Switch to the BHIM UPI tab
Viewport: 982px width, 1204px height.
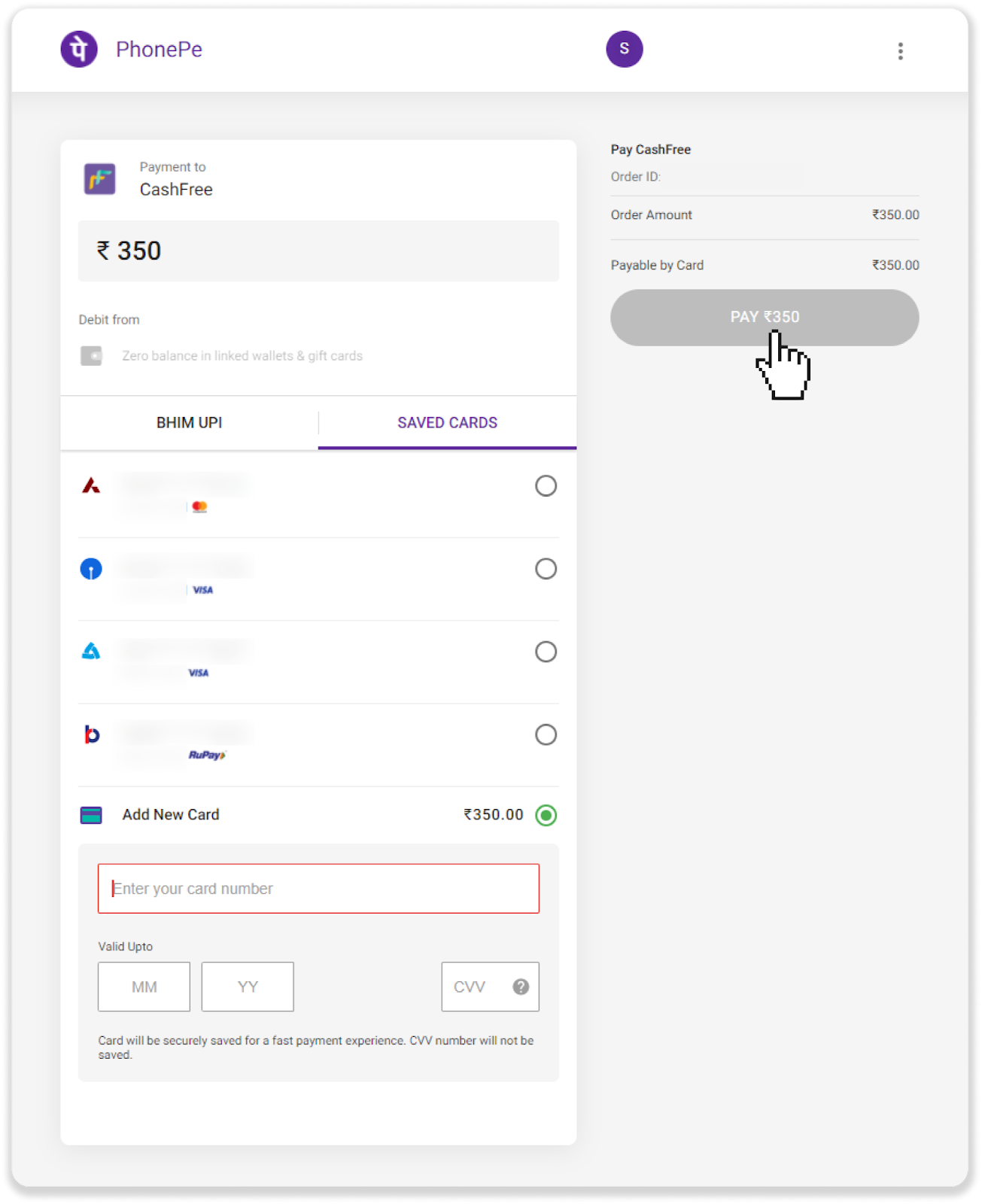pyautogui.click(x=190, y=423)
